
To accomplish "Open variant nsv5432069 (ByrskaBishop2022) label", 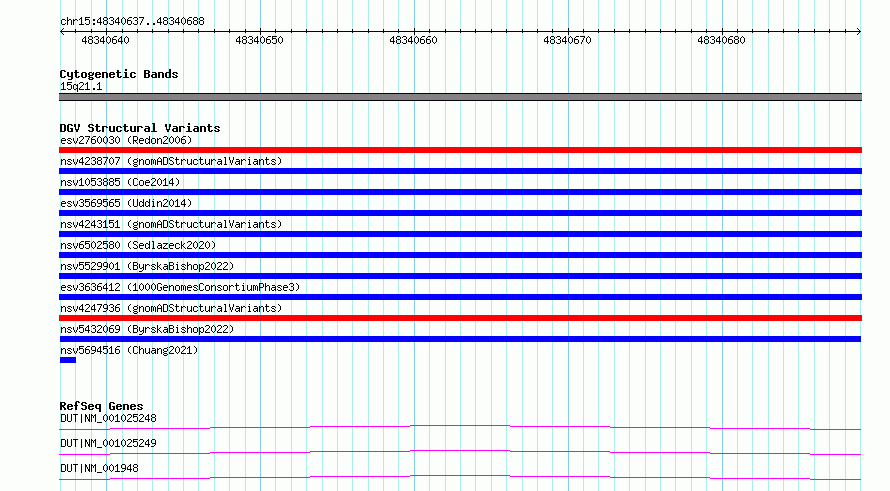I will pos(147,329).
